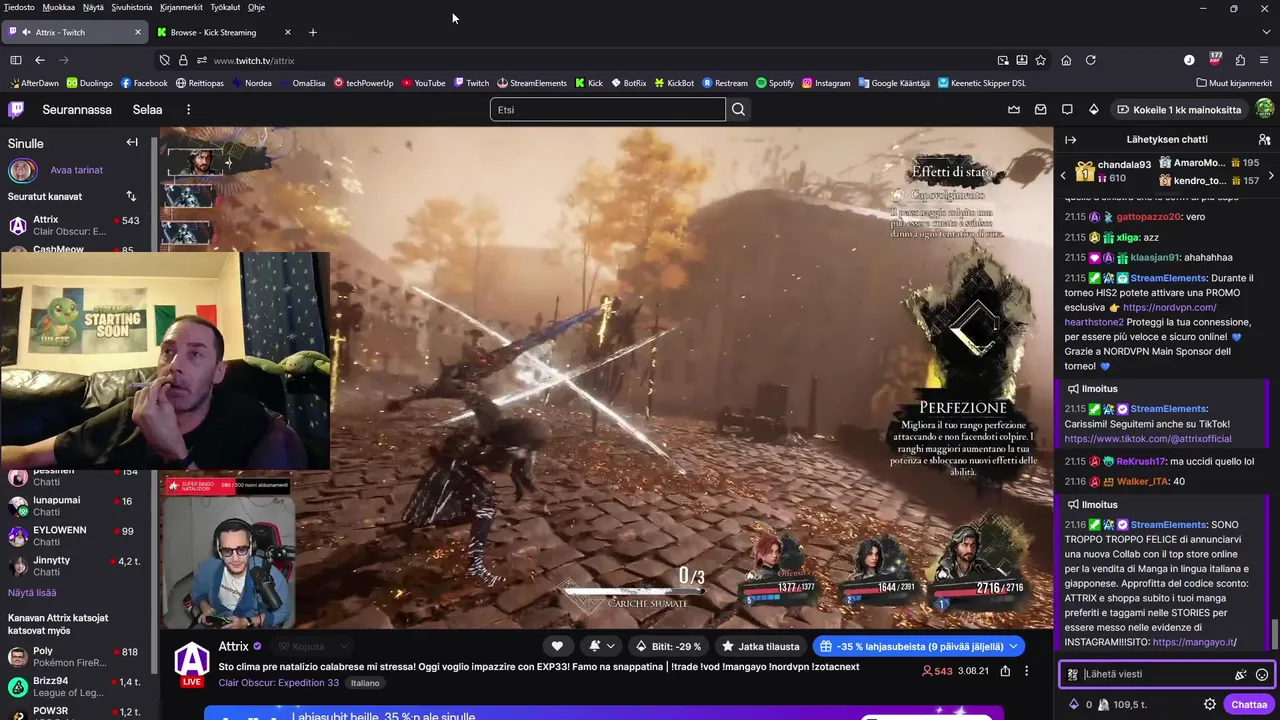The image size is (1280, 720).
Task: Collapse the Sinulle sidebar
Action: point(132,142)
